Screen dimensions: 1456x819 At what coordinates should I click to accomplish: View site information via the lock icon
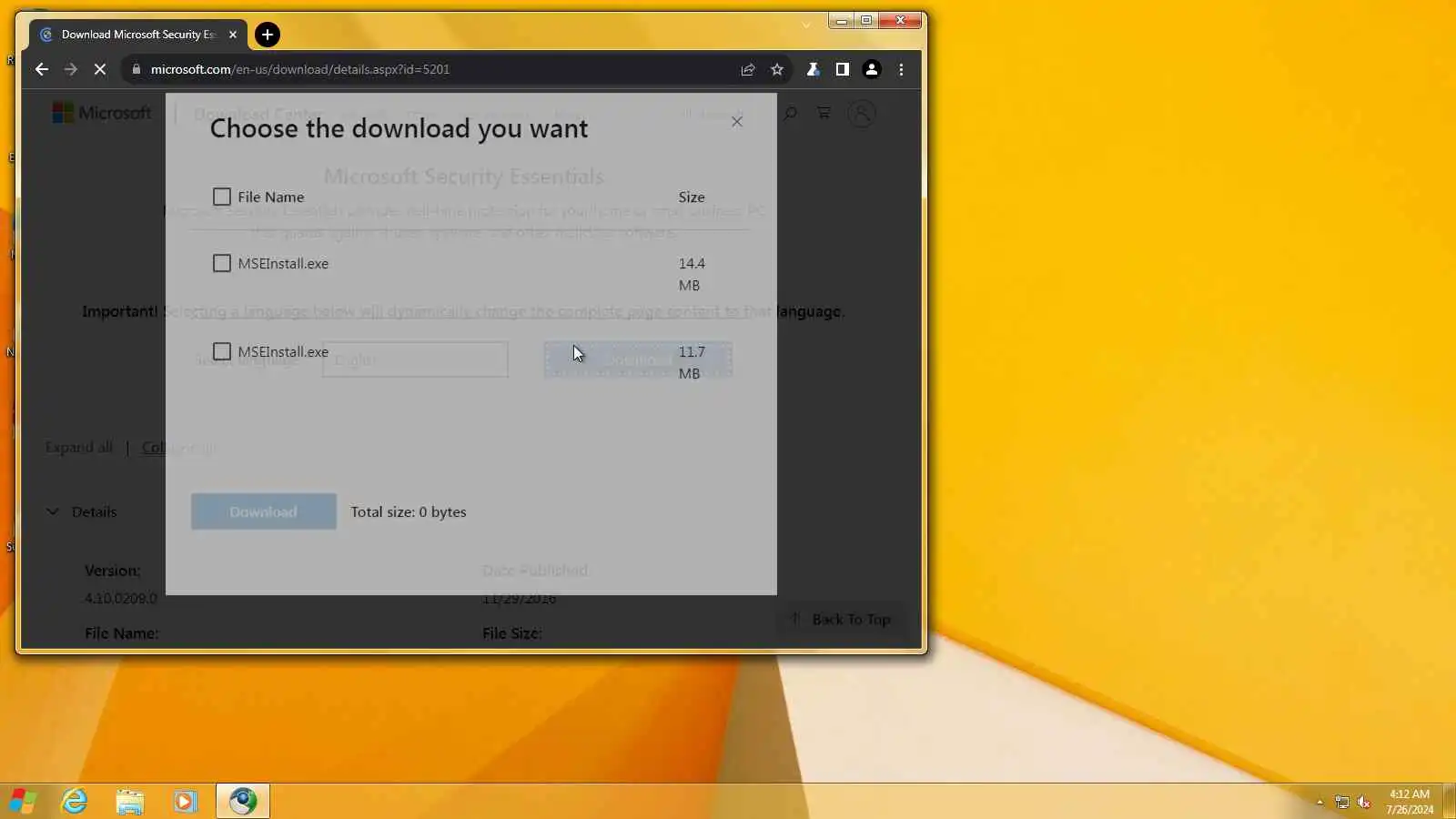136,69
